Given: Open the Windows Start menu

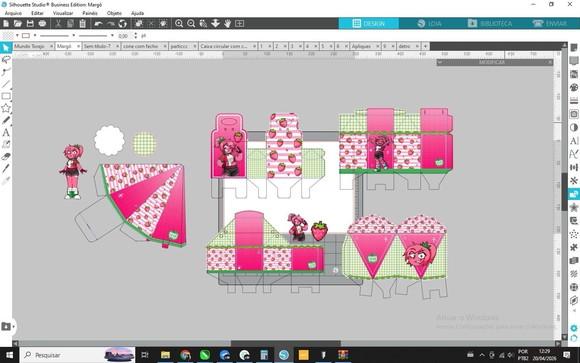Looking at the screenshot, I should [x=9, y=355].
